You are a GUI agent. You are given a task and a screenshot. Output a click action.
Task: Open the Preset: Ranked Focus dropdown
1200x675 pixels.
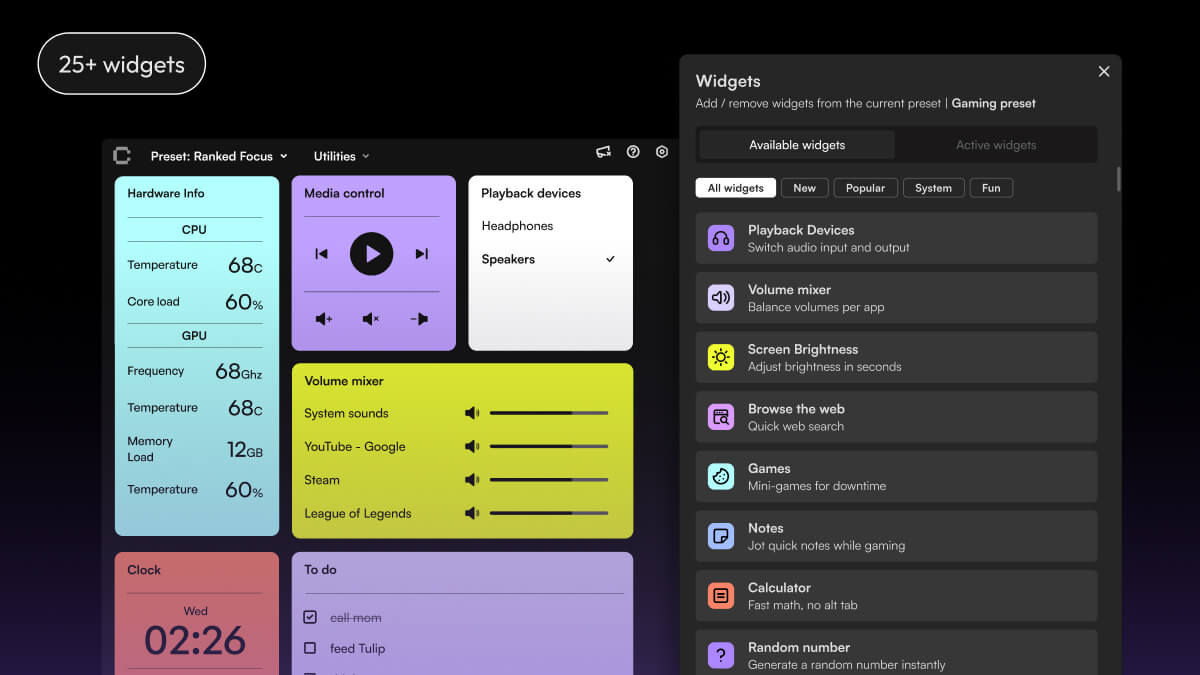[219, 156]
